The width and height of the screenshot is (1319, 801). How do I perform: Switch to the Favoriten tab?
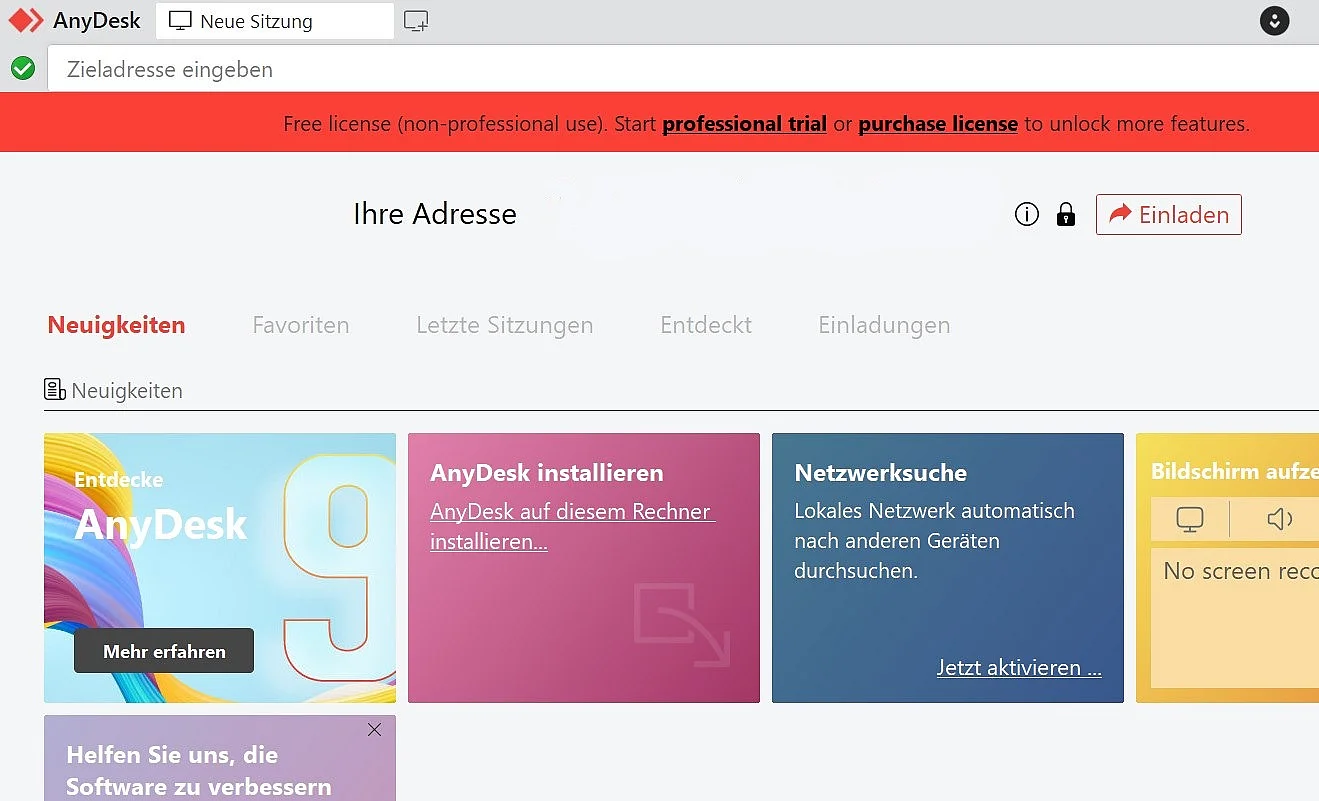(301, 325)
